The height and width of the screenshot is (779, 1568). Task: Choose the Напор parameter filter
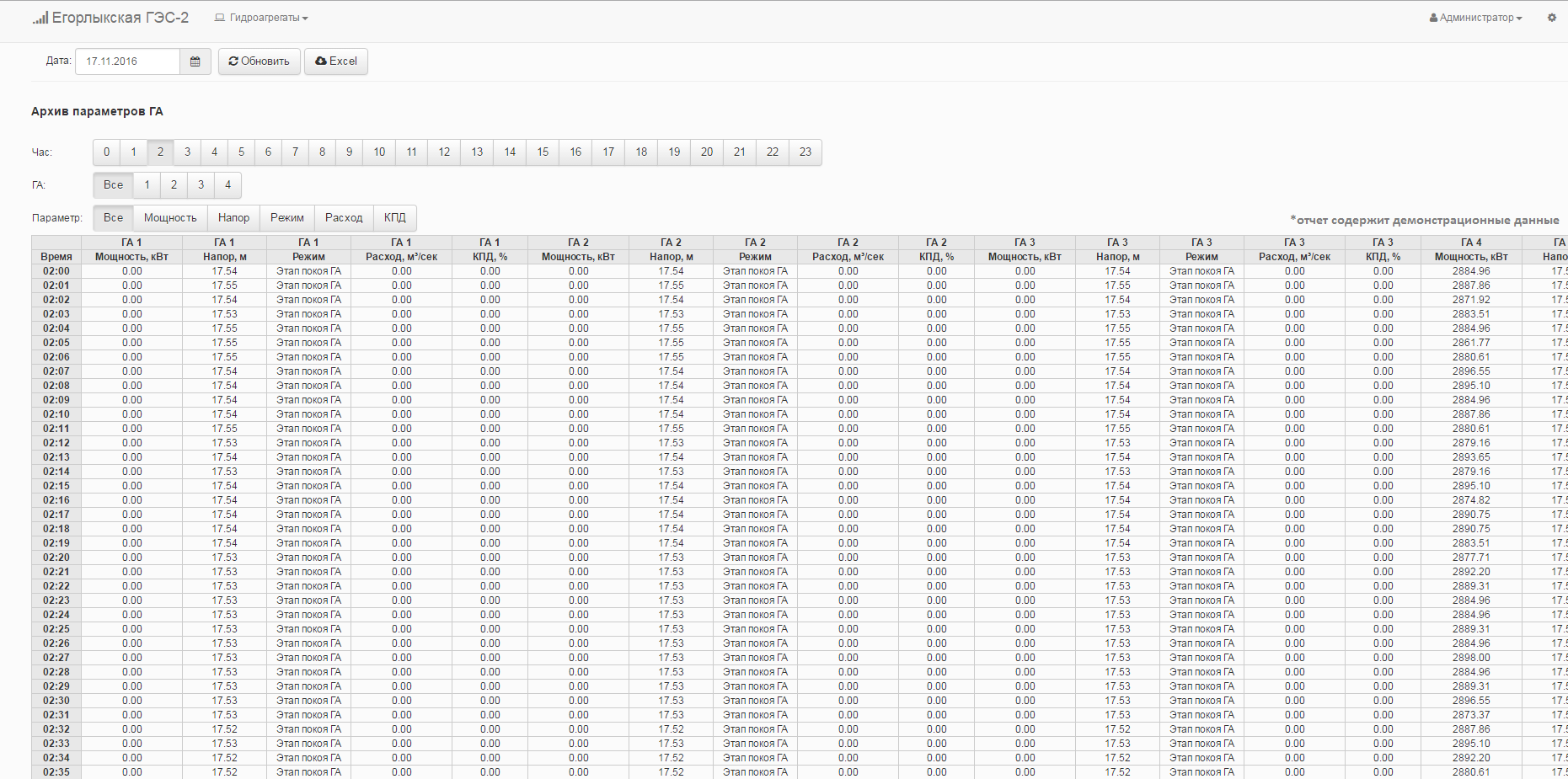coord(233,218)
